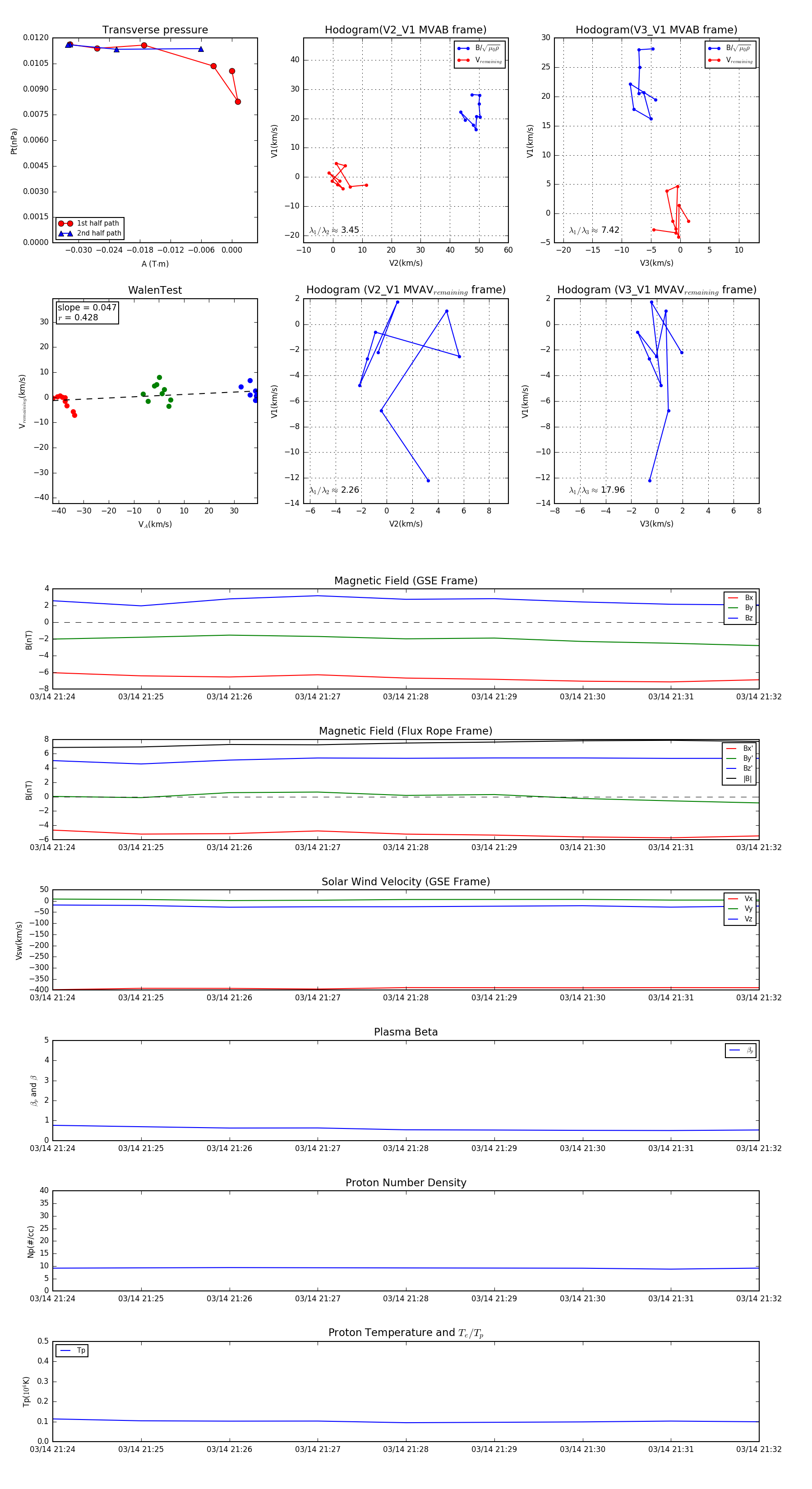Viewport: 812px width, 1489px height.
Task: Click the "V remaining (km/s)" y-axis label of WalenTest
Action: coord(23,401)
